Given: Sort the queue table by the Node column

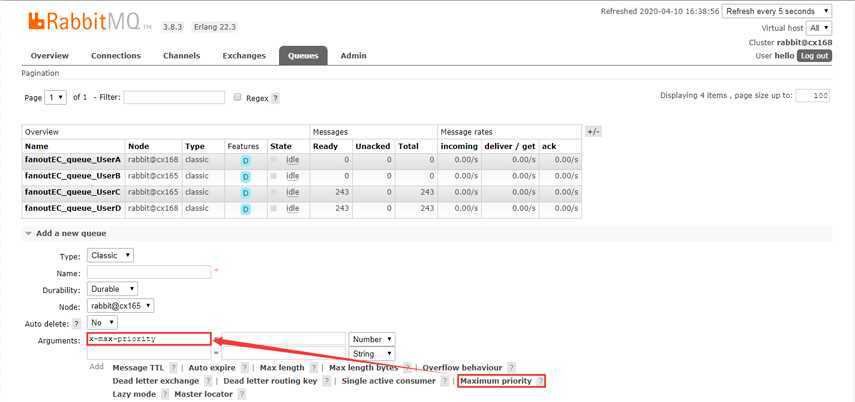Looking at the screenshot, I should click(139, 147).
